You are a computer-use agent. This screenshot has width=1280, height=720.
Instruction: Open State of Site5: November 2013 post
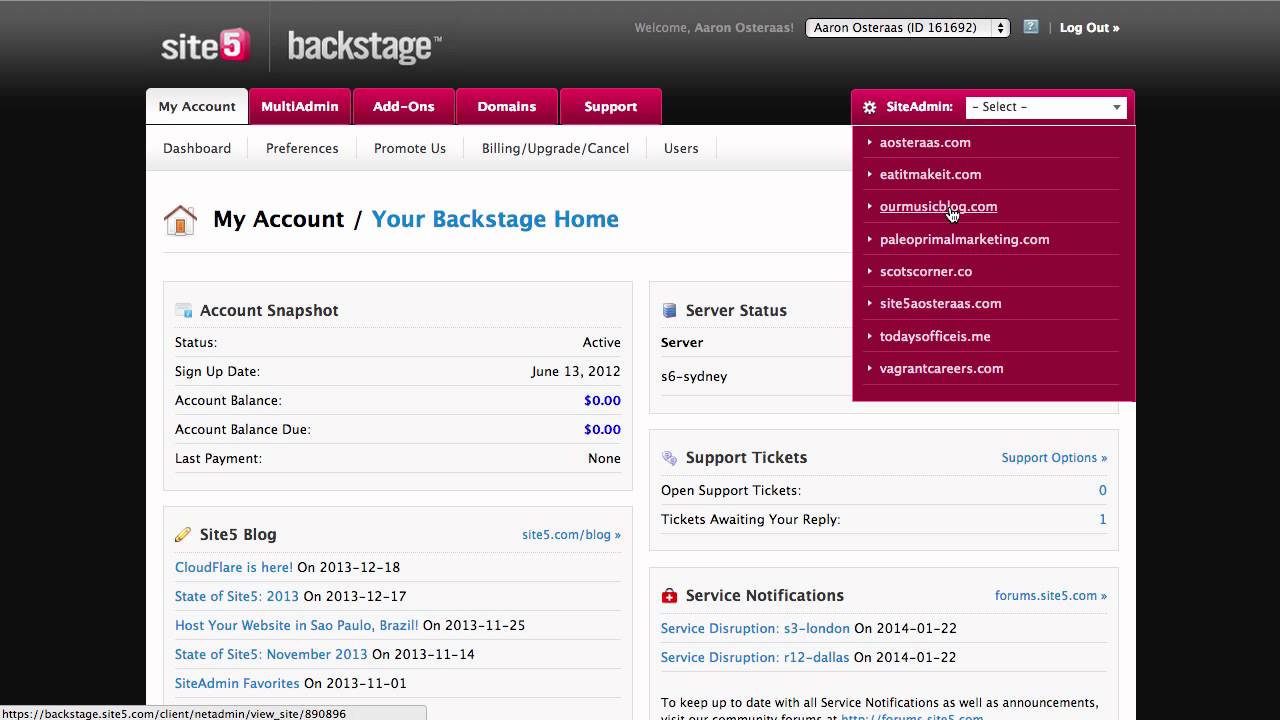coord(271,654)
